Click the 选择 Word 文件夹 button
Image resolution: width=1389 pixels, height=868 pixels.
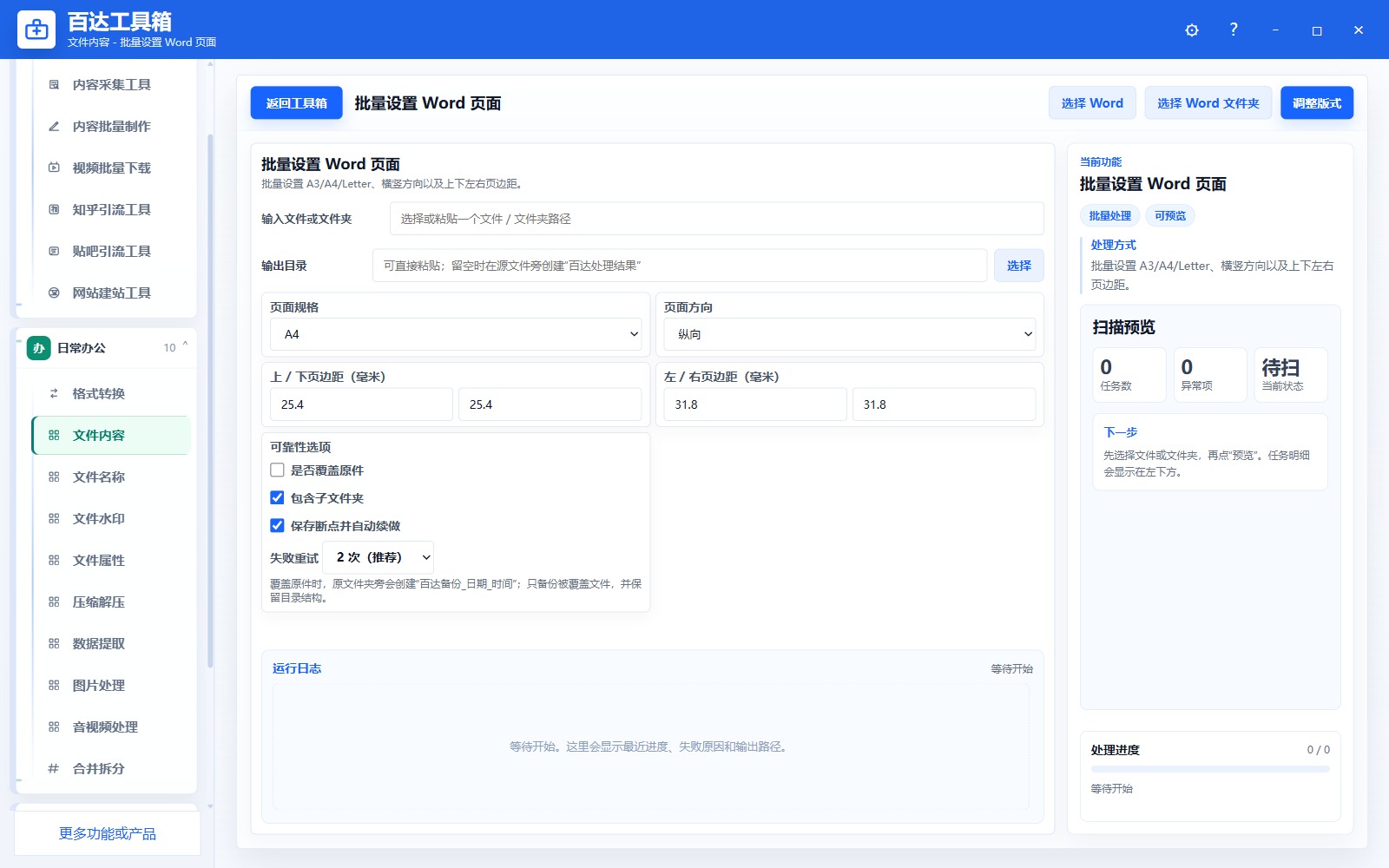click(x=1208, y=103)
